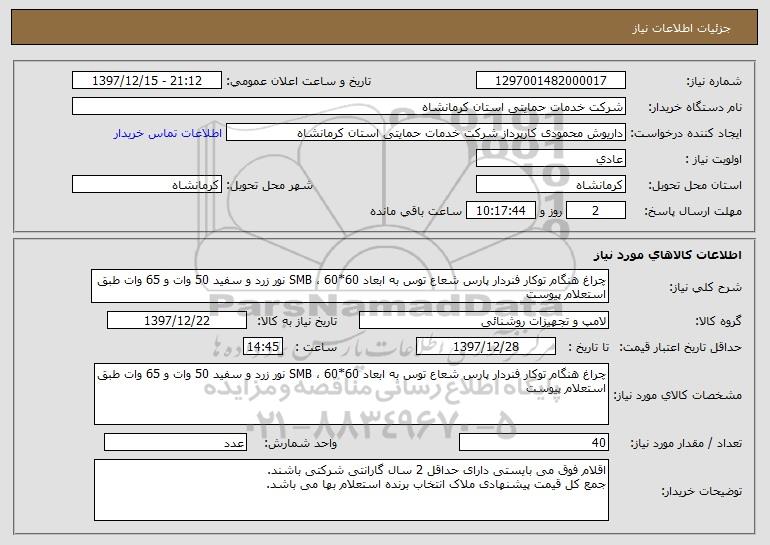Image resolution: width=770 pixels, height=545 pixels.
Task: Click the ساعت field showing 14:45
Action: 263,347
